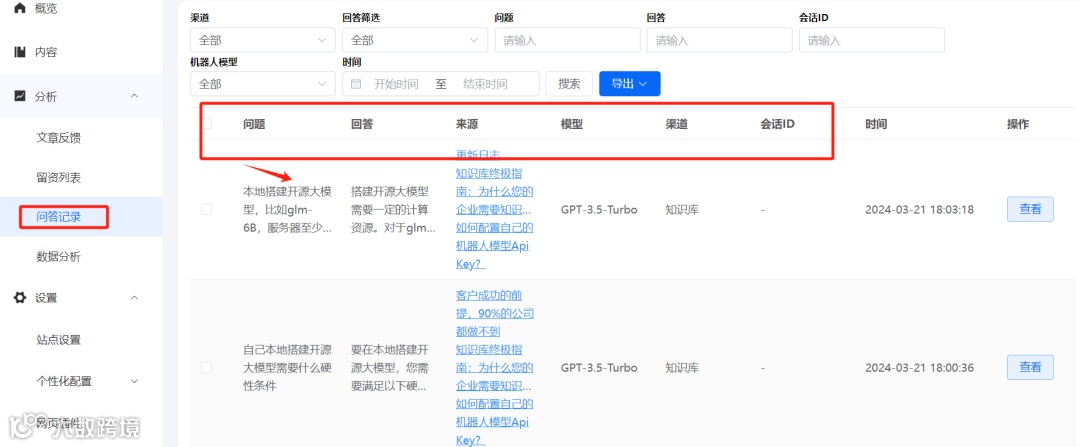Click 查看 for the 18:03:18 record
This screenshot has width=1080, height=447.
1030,209
